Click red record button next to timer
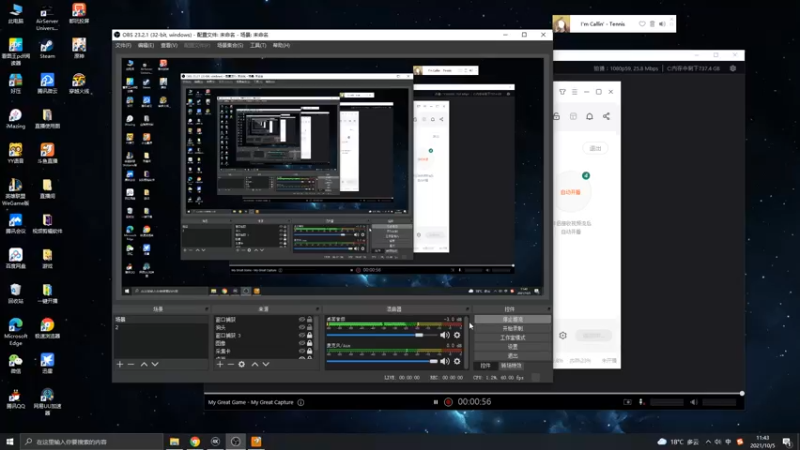Image resolution: width=800 pixels, height=450 pixels. (448, 402)
